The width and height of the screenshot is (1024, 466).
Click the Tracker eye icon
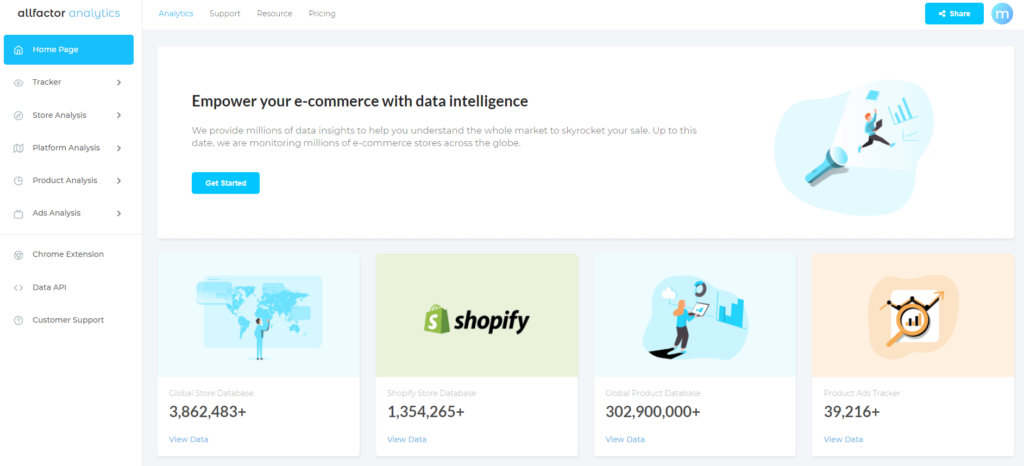coord(18,83)
